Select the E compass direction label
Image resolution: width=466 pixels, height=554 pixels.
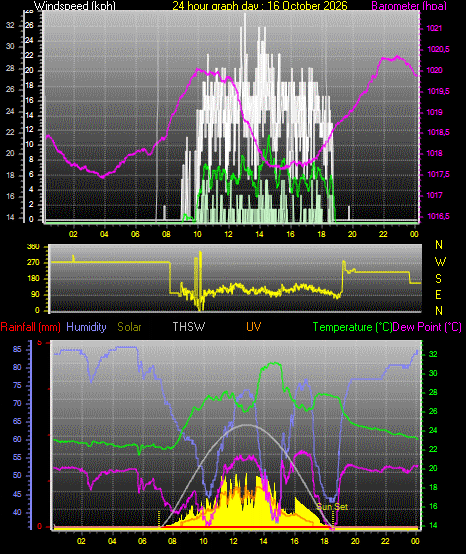(438, 295)
